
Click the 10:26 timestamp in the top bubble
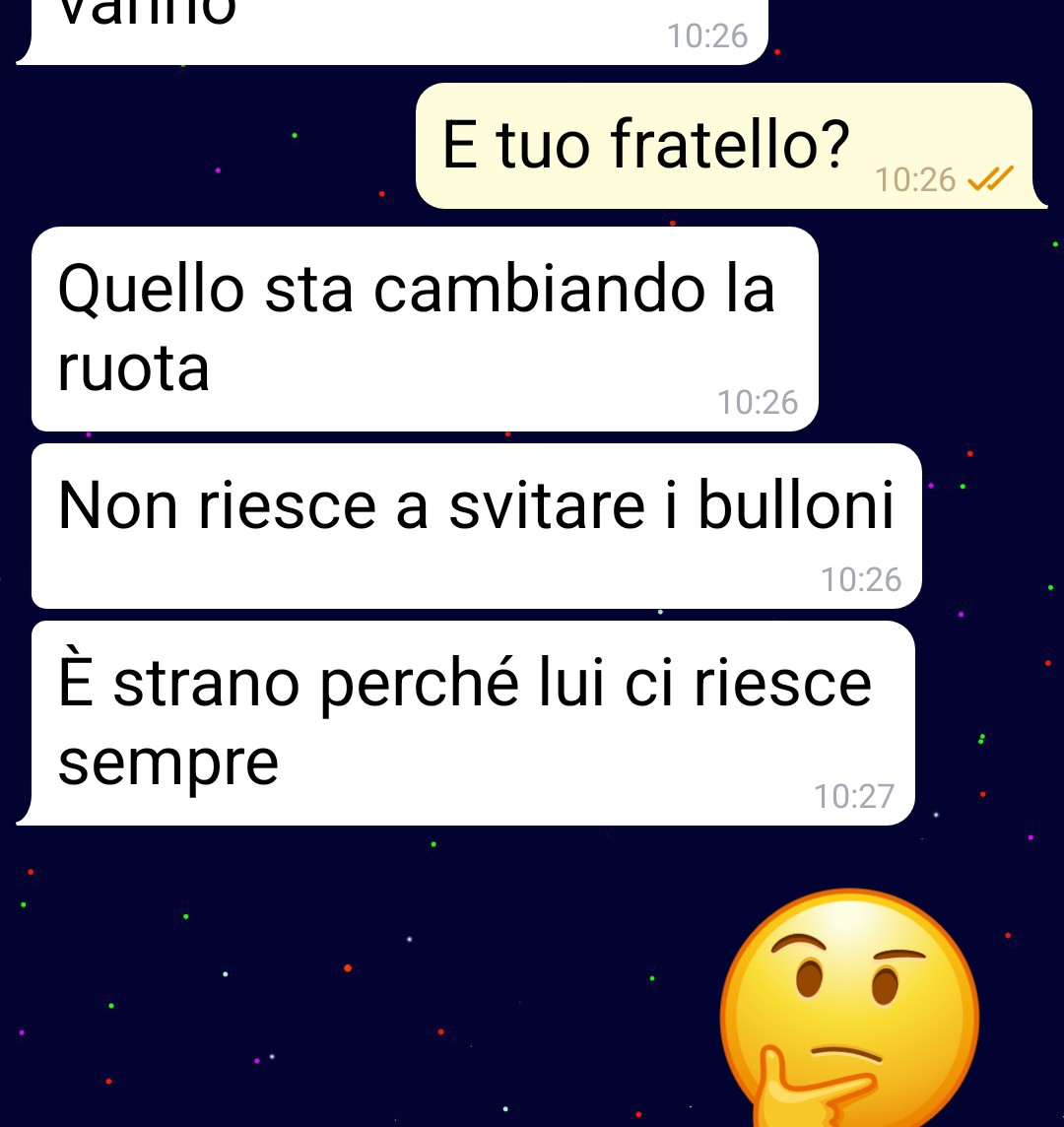pyautogui.click(x=707, y=35)
